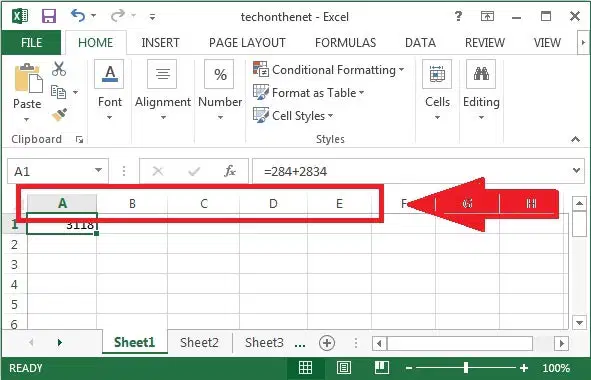The width and height of the screenshot is (591, 380).
Task: Select column A header
Action: click(x=62, y=204)
